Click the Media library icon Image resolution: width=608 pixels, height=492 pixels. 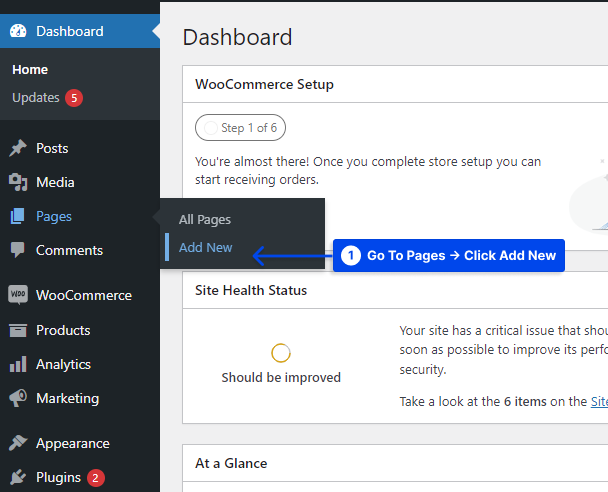point(18,182)
